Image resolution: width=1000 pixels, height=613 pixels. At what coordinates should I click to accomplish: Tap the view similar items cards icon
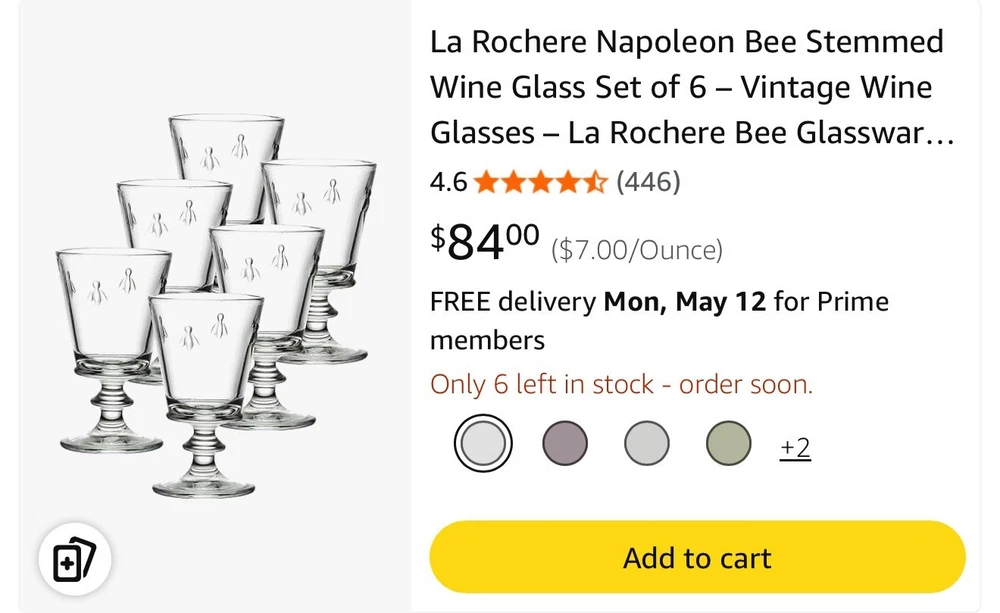point(75,560)
